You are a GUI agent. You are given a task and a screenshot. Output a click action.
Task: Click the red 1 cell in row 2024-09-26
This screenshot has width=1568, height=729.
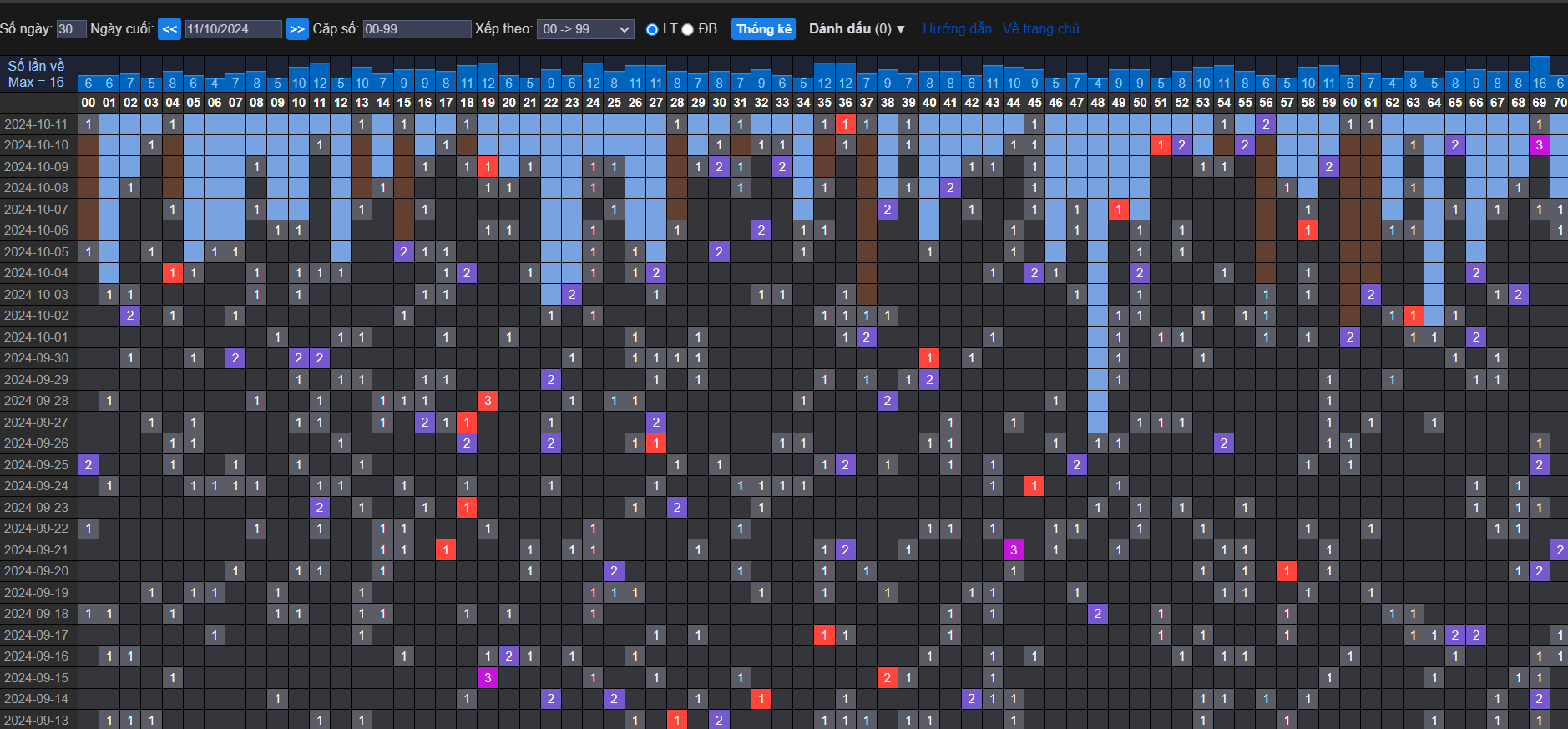pos(656,443)
